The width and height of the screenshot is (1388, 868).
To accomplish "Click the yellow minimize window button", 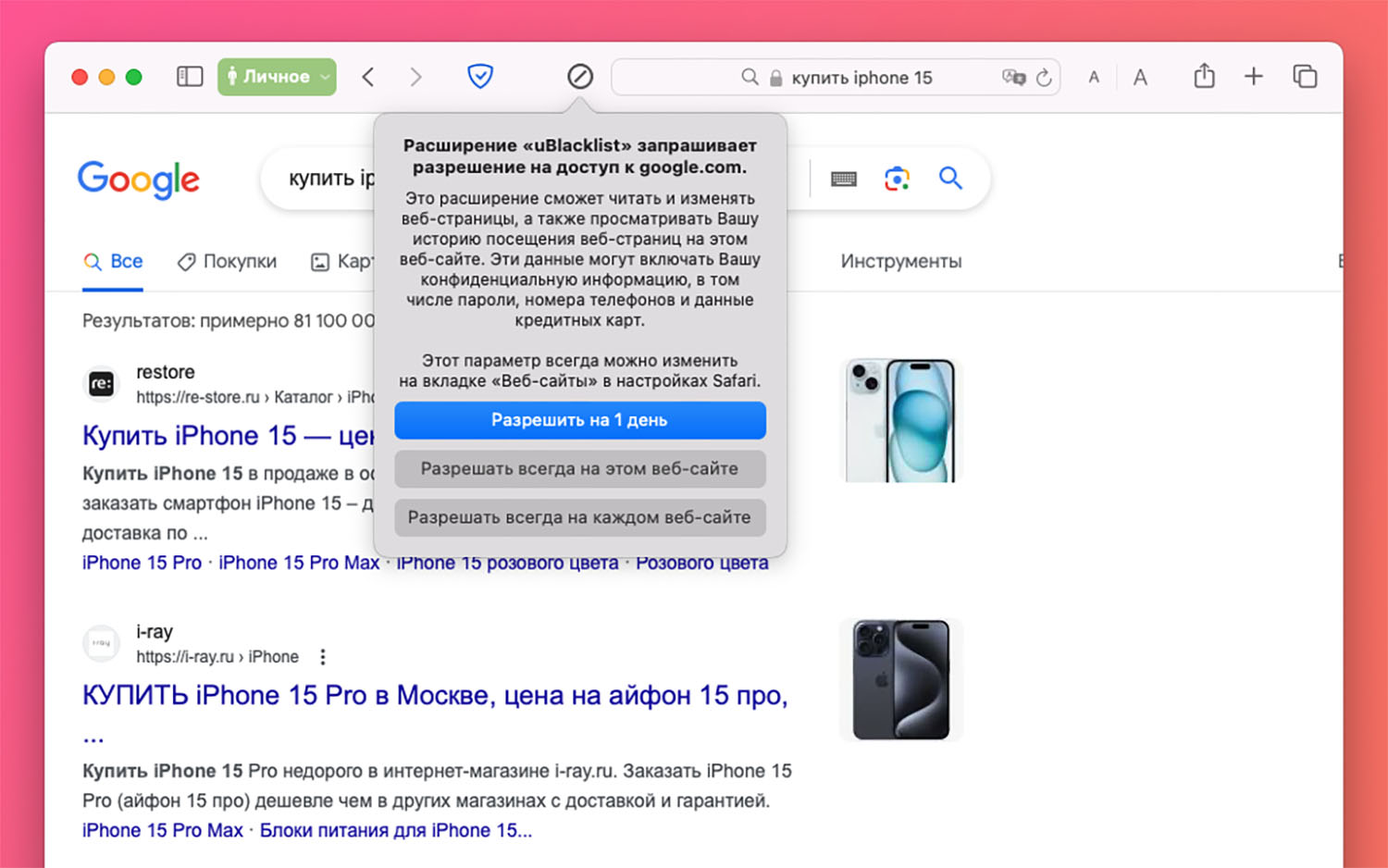I will (106, 77).
